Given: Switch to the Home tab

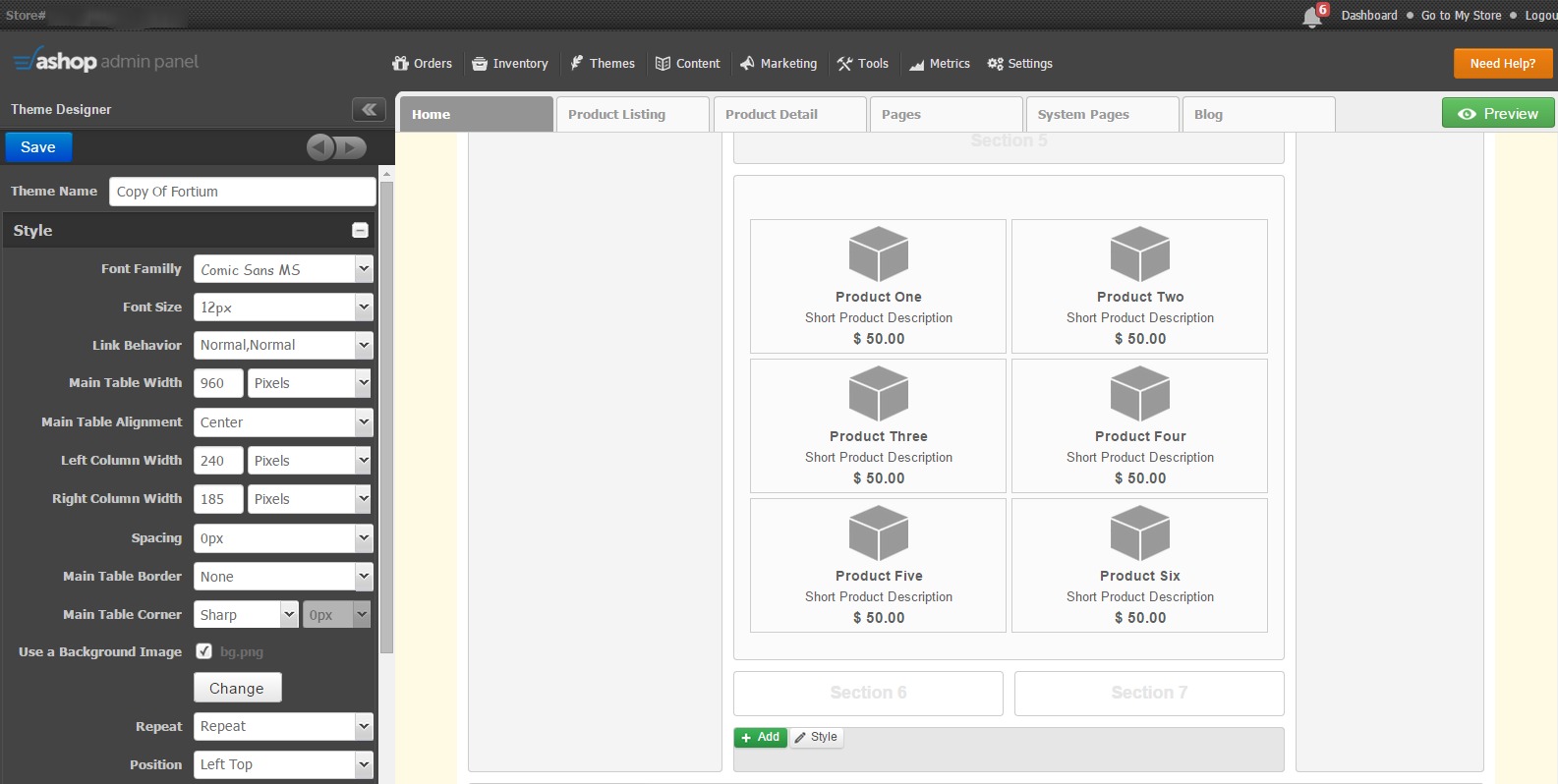Looking at the screenshot, I should coord(477,114).
